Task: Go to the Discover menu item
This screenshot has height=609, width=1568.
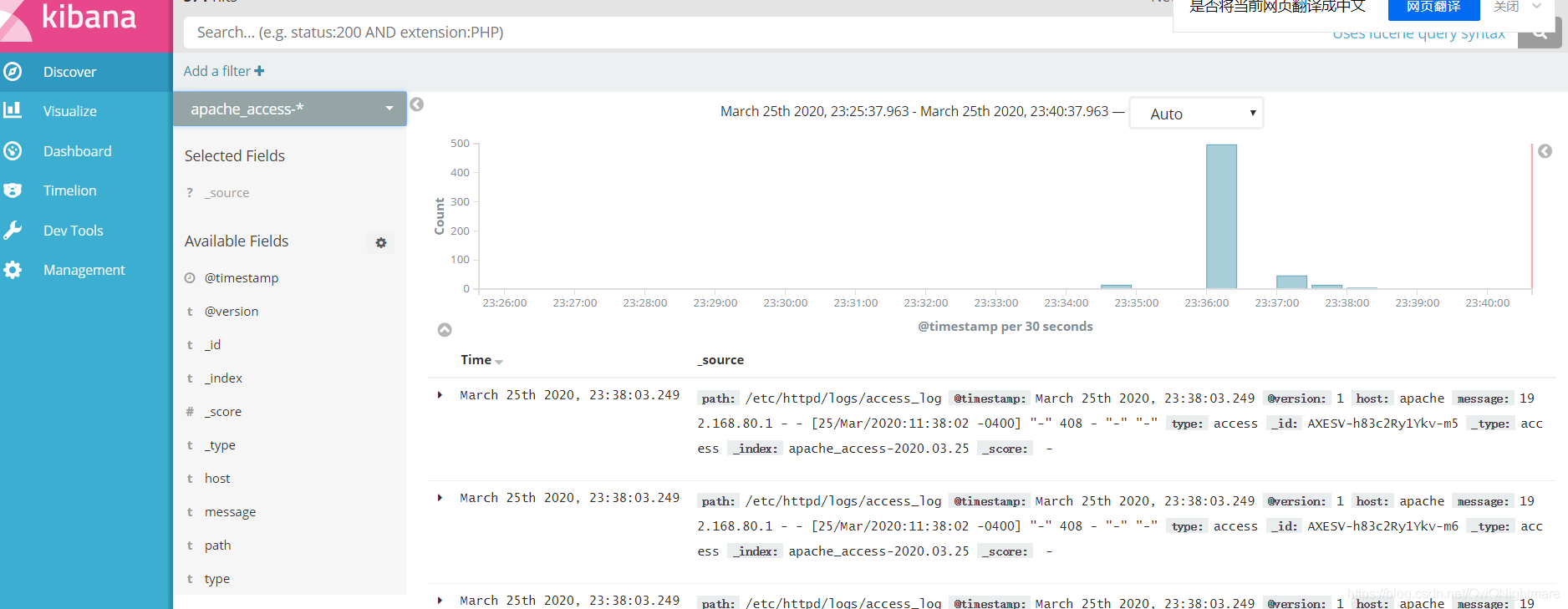Action: click(x=69, y=72)
